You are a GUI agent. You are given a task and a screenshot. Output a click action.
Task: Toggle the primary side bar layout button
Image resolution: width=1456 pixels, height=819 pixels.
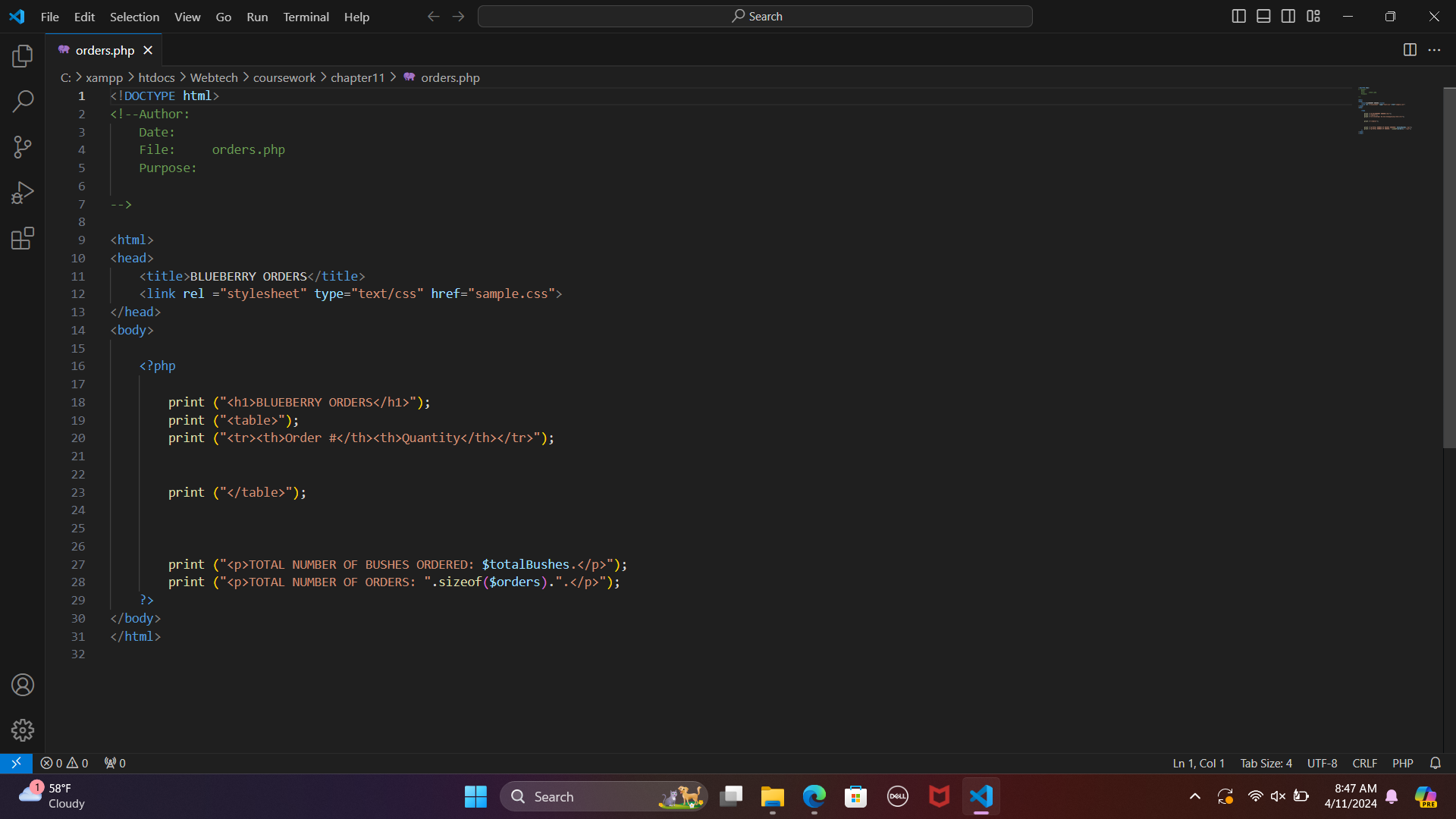tap(1238, 17)
